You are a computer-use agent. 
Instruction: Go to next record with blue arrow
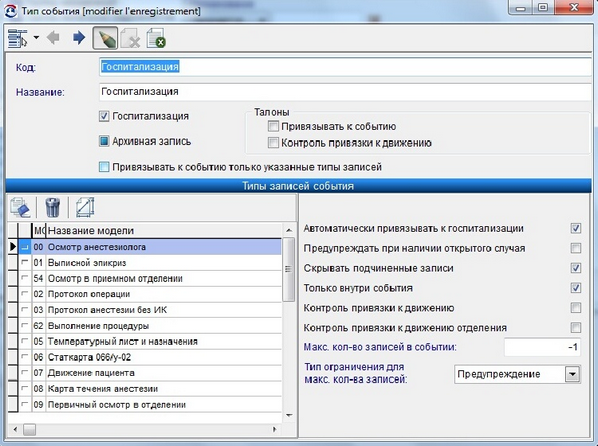pos(79,37)
